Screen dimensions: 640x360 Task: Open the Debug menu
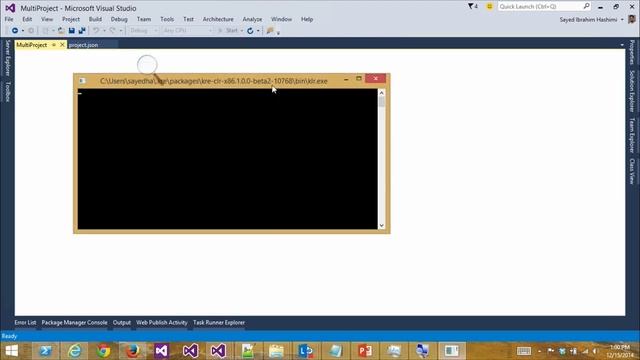(119, 19)
